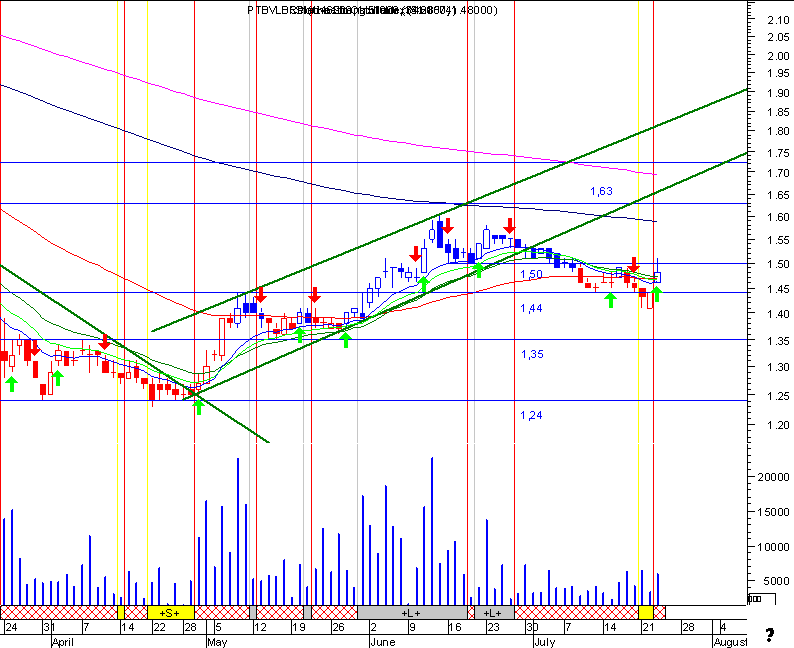Click date label 16 in June
Image resolution: width=794 pixels, height=648 pixels.
(455, 627)
